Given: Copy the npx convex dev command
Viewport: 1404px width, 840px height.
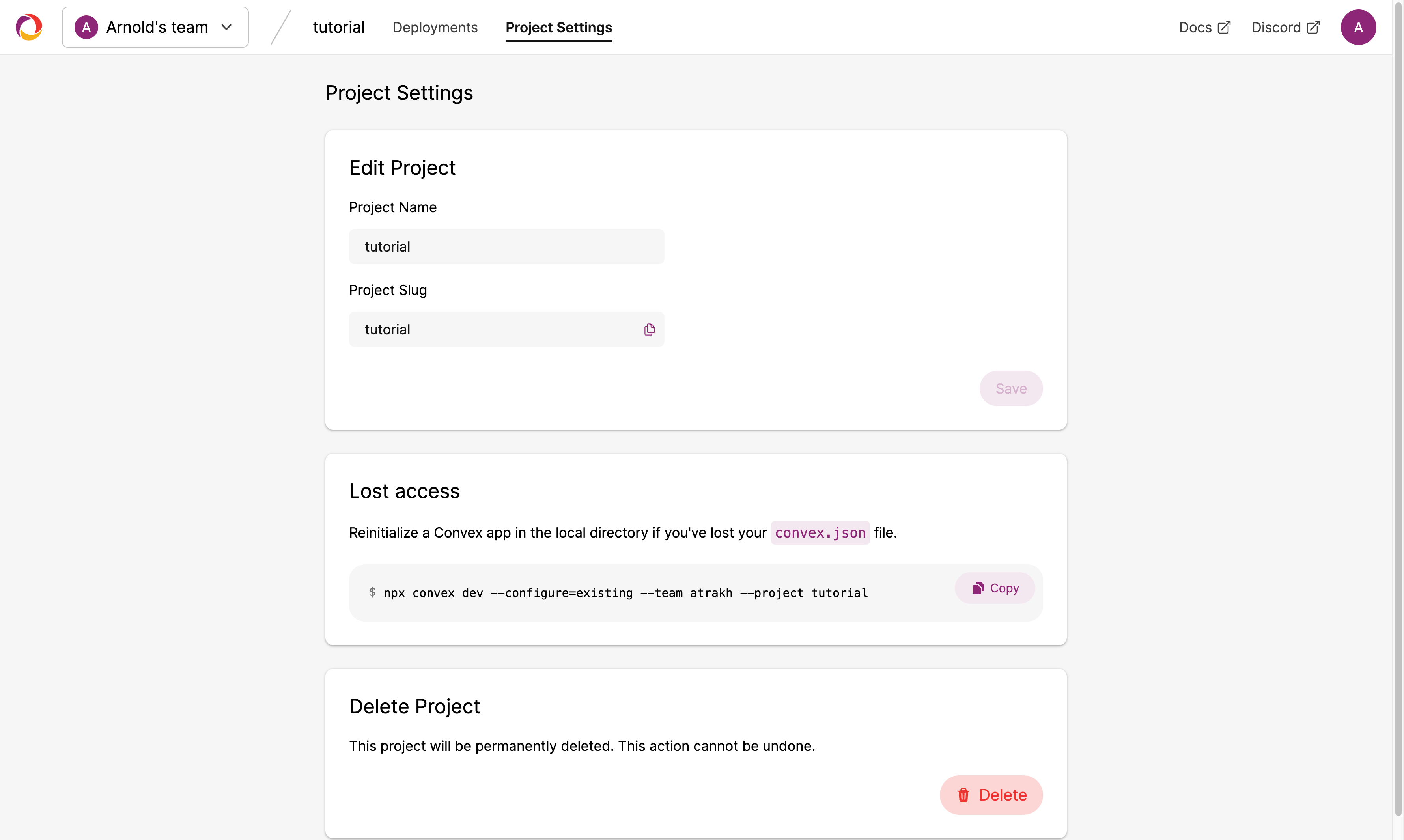Looking at the screenshot, I should (994, 588).
